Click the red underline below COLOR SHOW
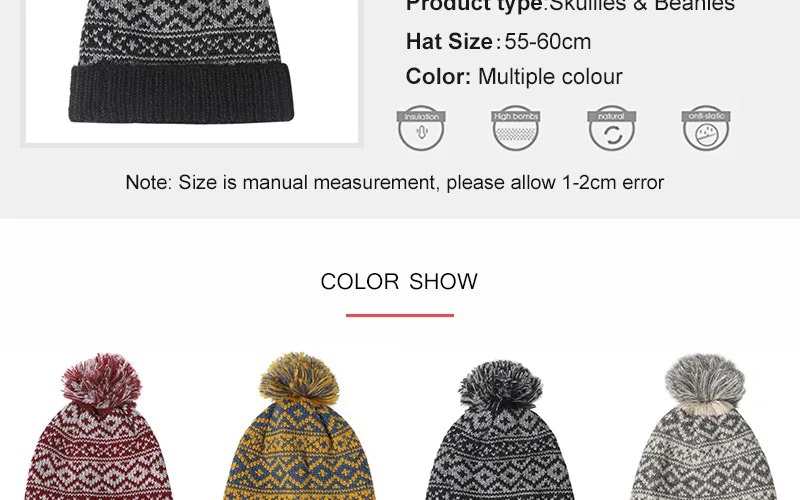The height and width of the screenshot is (500, 800). pyautogui.click(x=400, y=315)
